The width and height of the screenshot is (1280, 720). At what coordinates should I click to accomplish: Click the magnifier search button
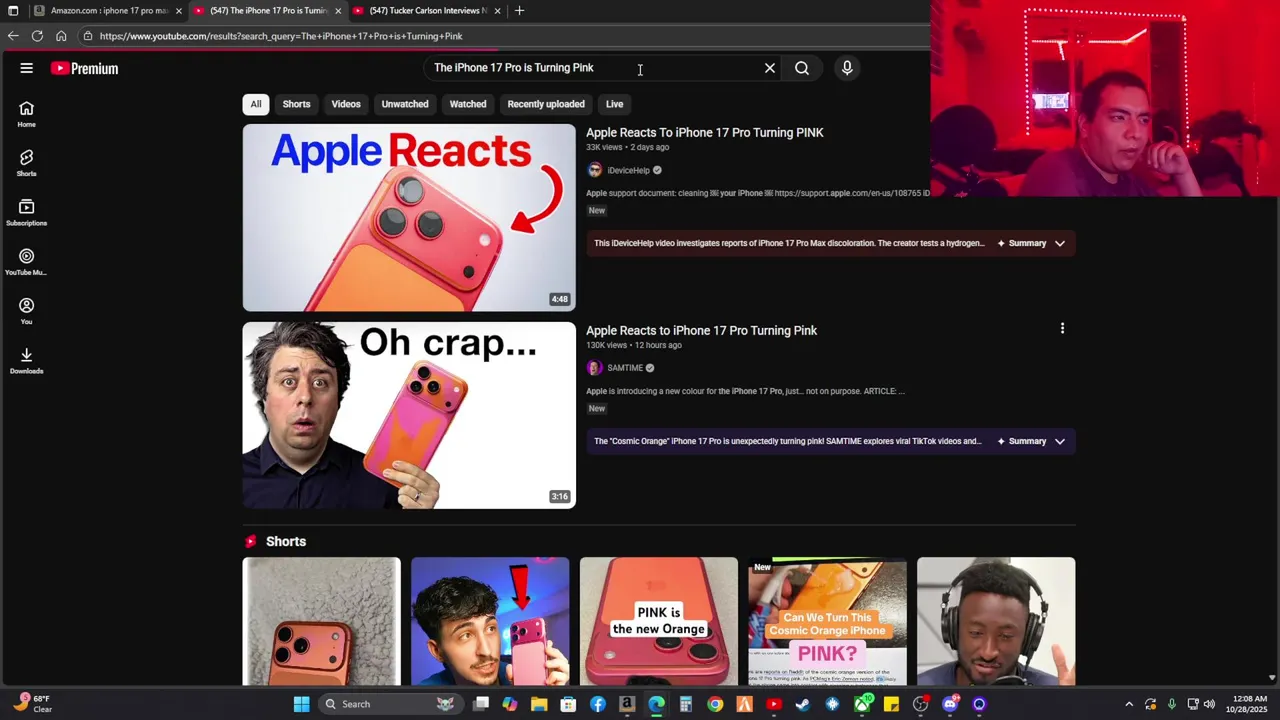tap(802, 68)
